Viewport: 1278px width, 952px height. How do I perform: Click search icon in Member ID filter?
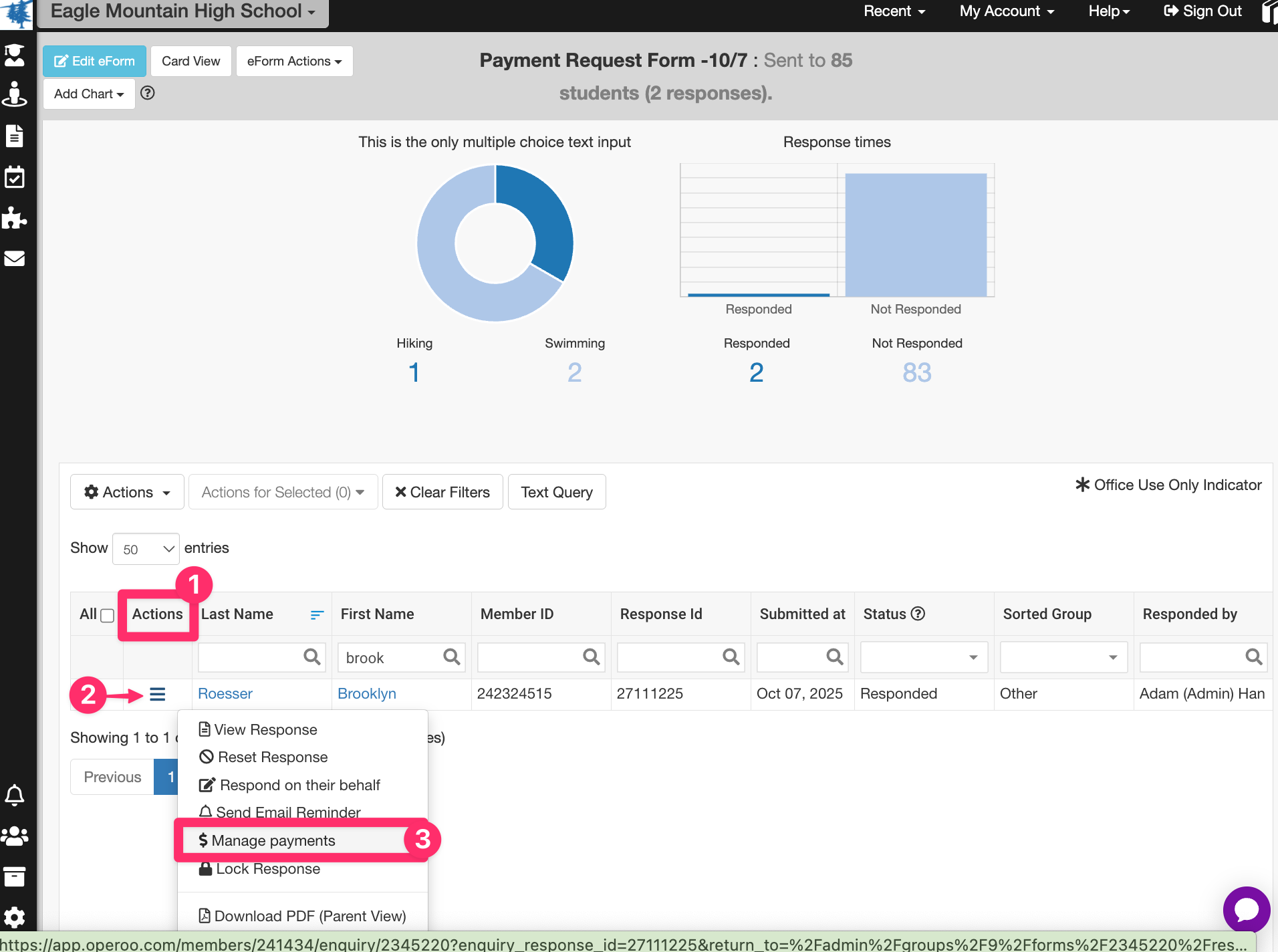point(592,657)
